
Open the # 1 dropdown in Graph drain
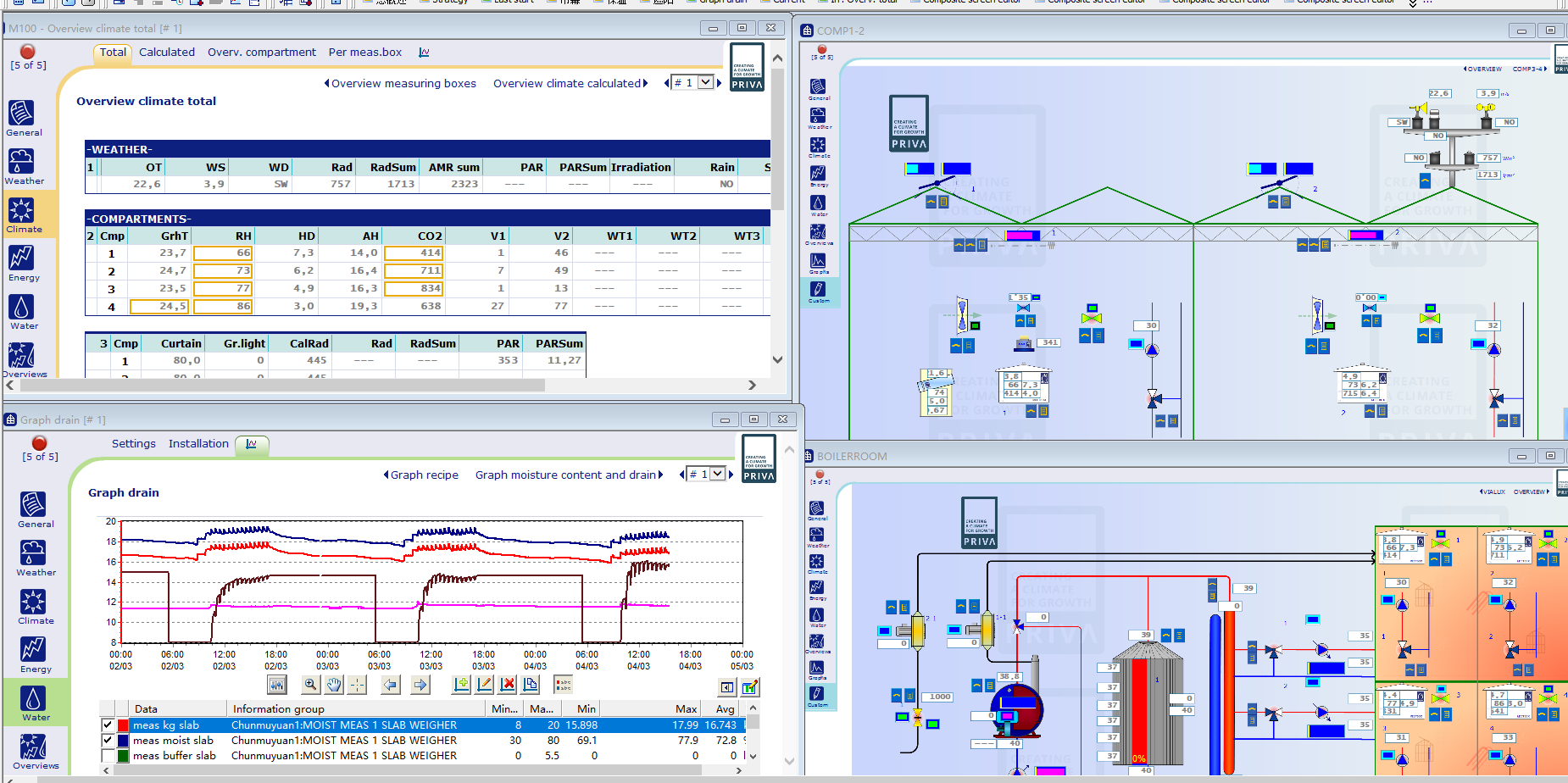click(x=717, y=475)
